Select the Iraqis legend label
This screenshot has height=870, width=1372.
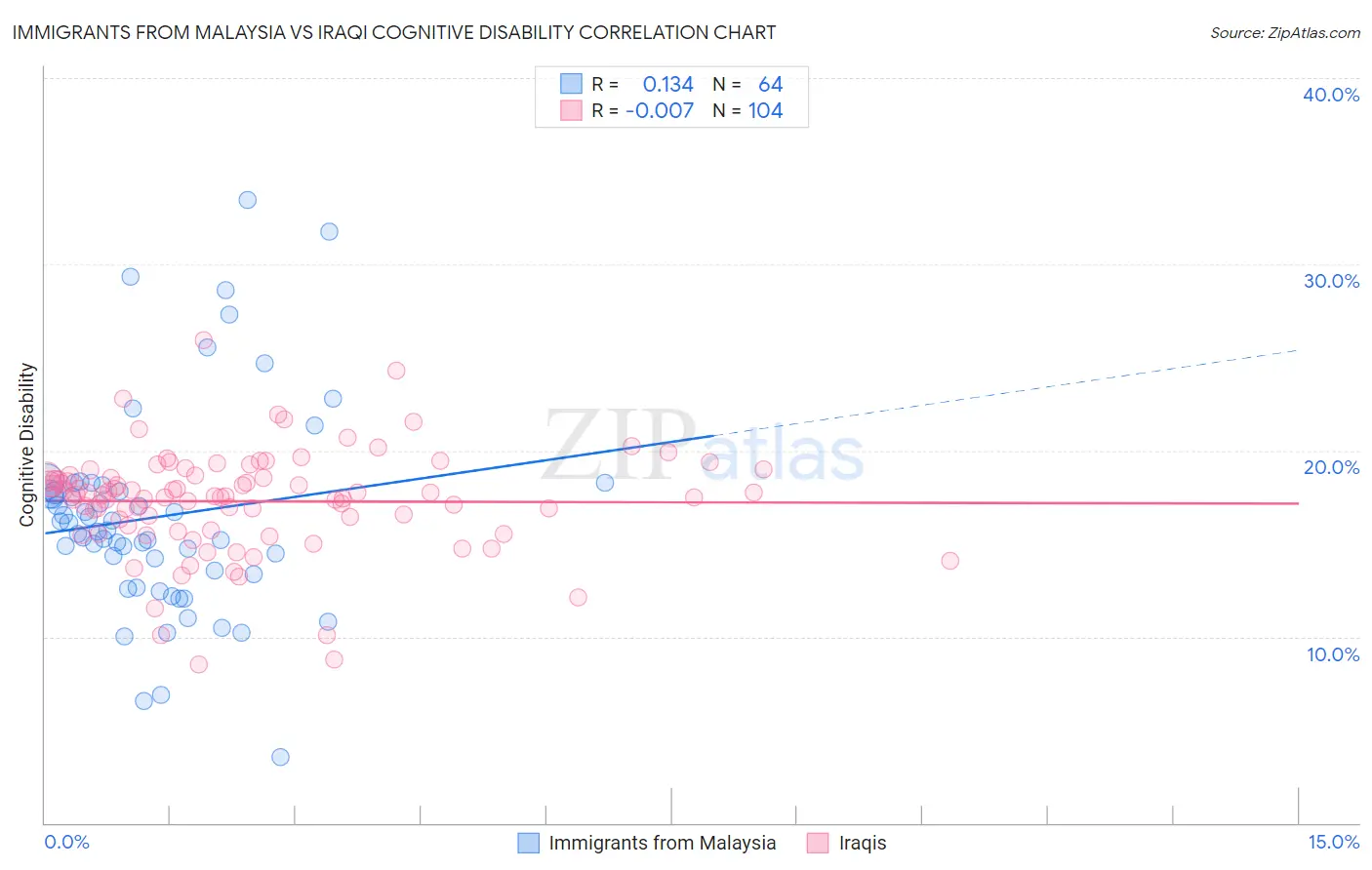click(x=863, y=843)
